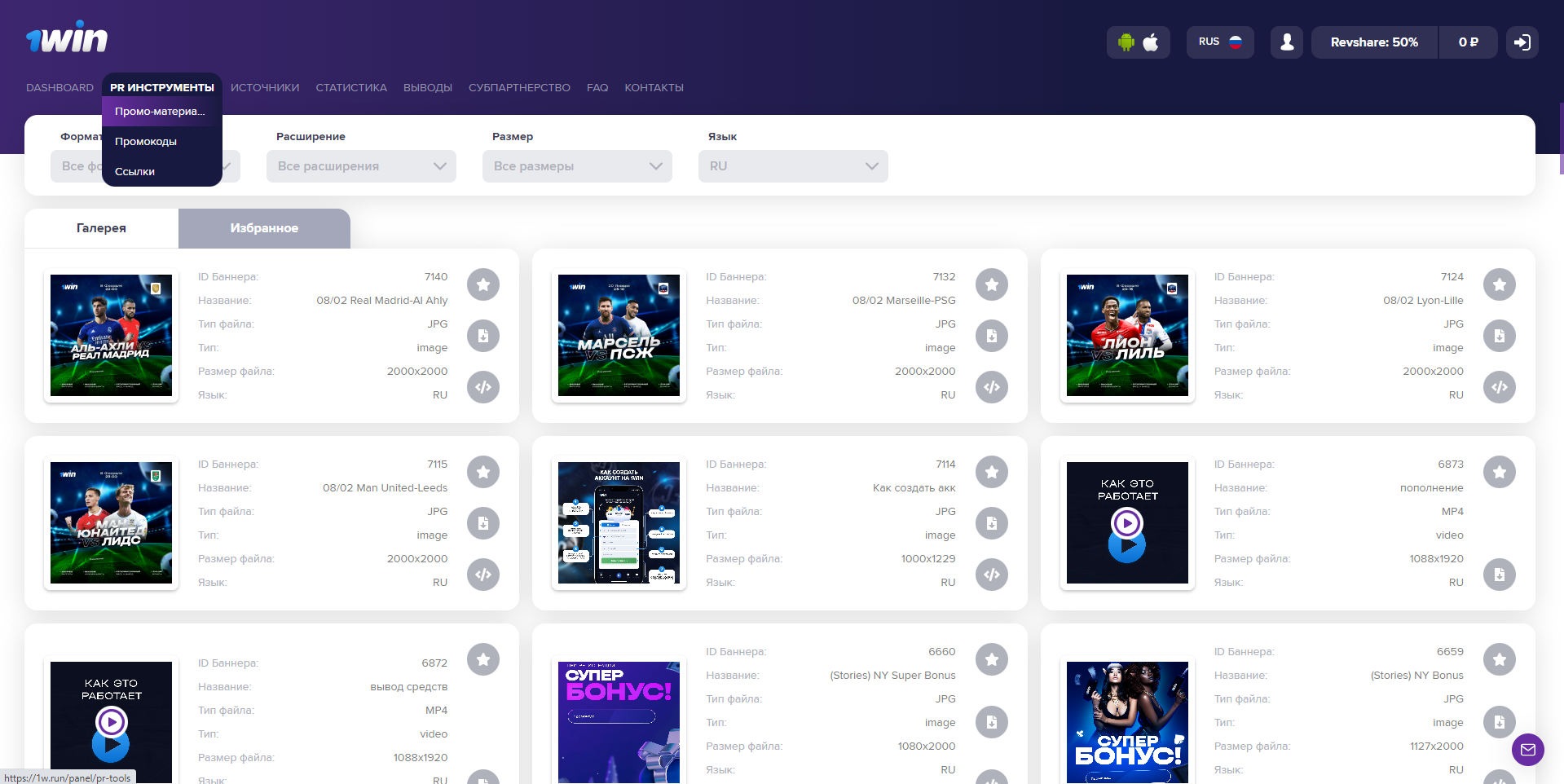The height and width of the screenshot is (784, 1564).
Task: Expand the Расширение dropdown
Action: click(x=361, y=166)
